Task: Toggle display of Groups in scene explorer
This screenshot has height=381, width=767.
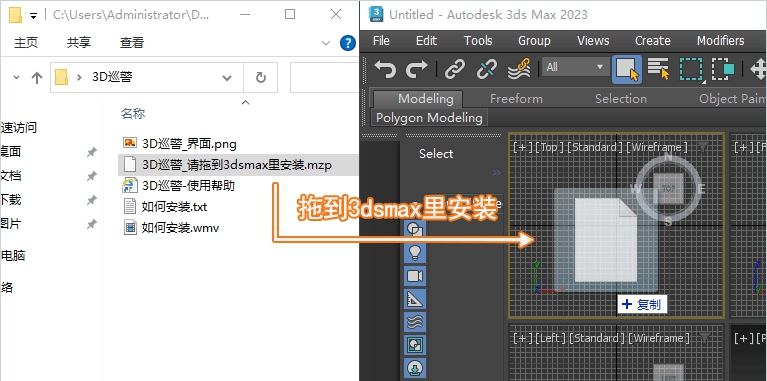Action: pyautogui.click(x=415, y=345)
